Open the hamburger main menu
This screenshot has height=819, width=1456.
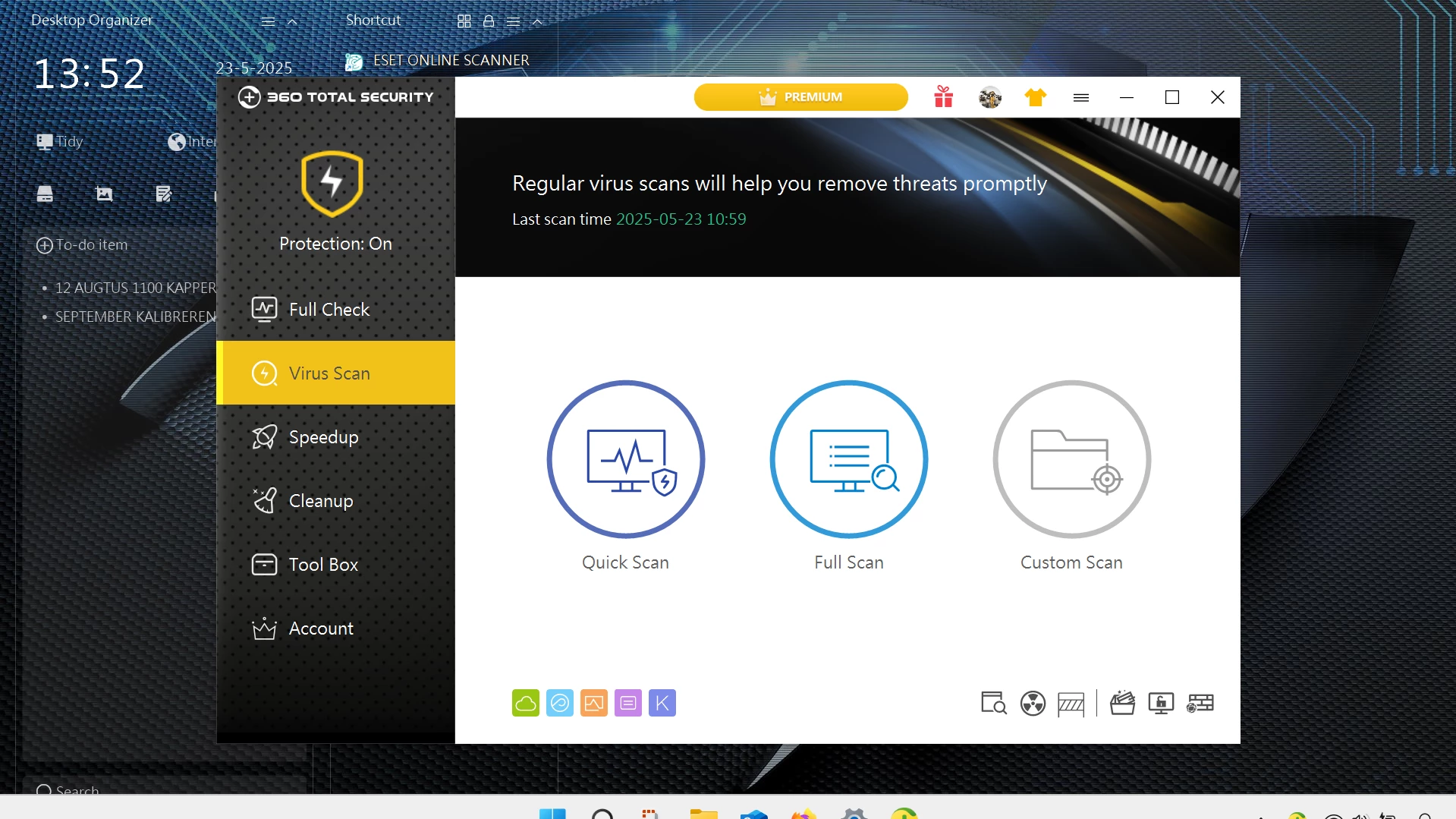coord(1081,97)
